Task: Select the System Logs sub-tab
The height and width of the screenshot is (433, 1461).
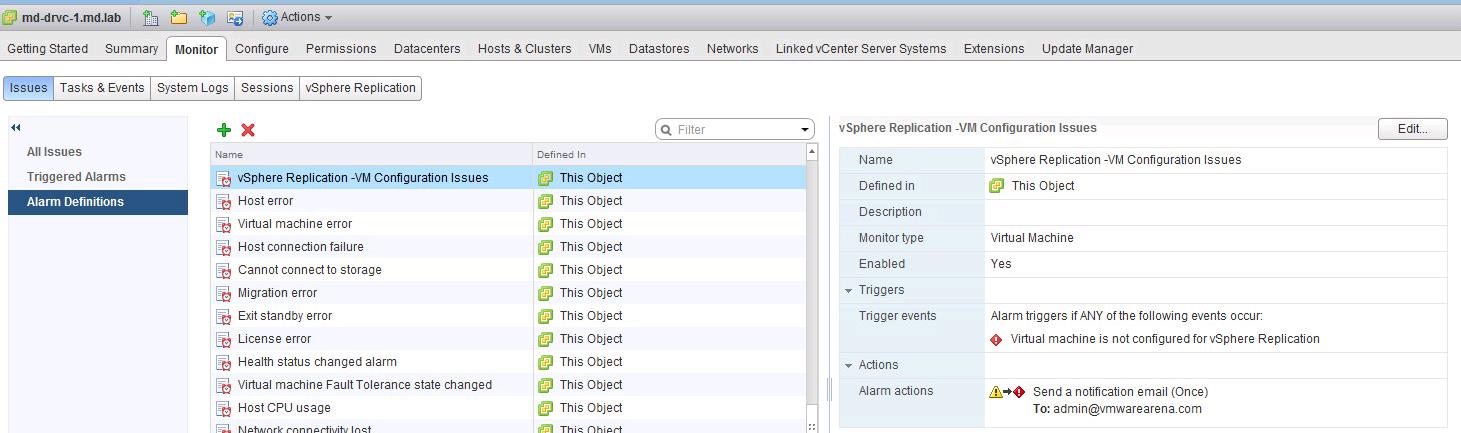Action: point(192,88)
